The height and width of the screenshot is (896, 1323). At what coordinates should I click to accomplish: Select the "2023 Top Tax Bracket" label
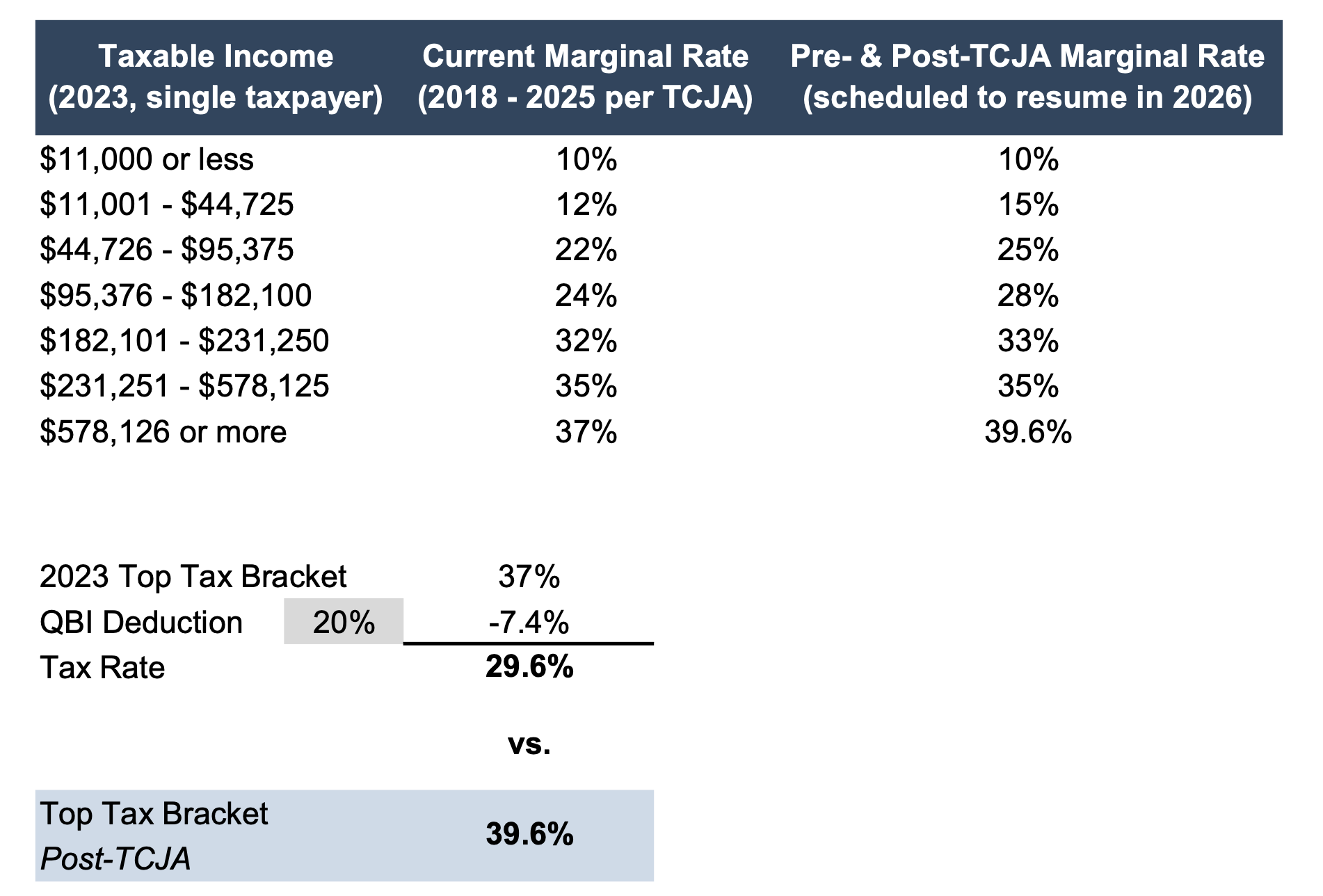tap(193, 577)
